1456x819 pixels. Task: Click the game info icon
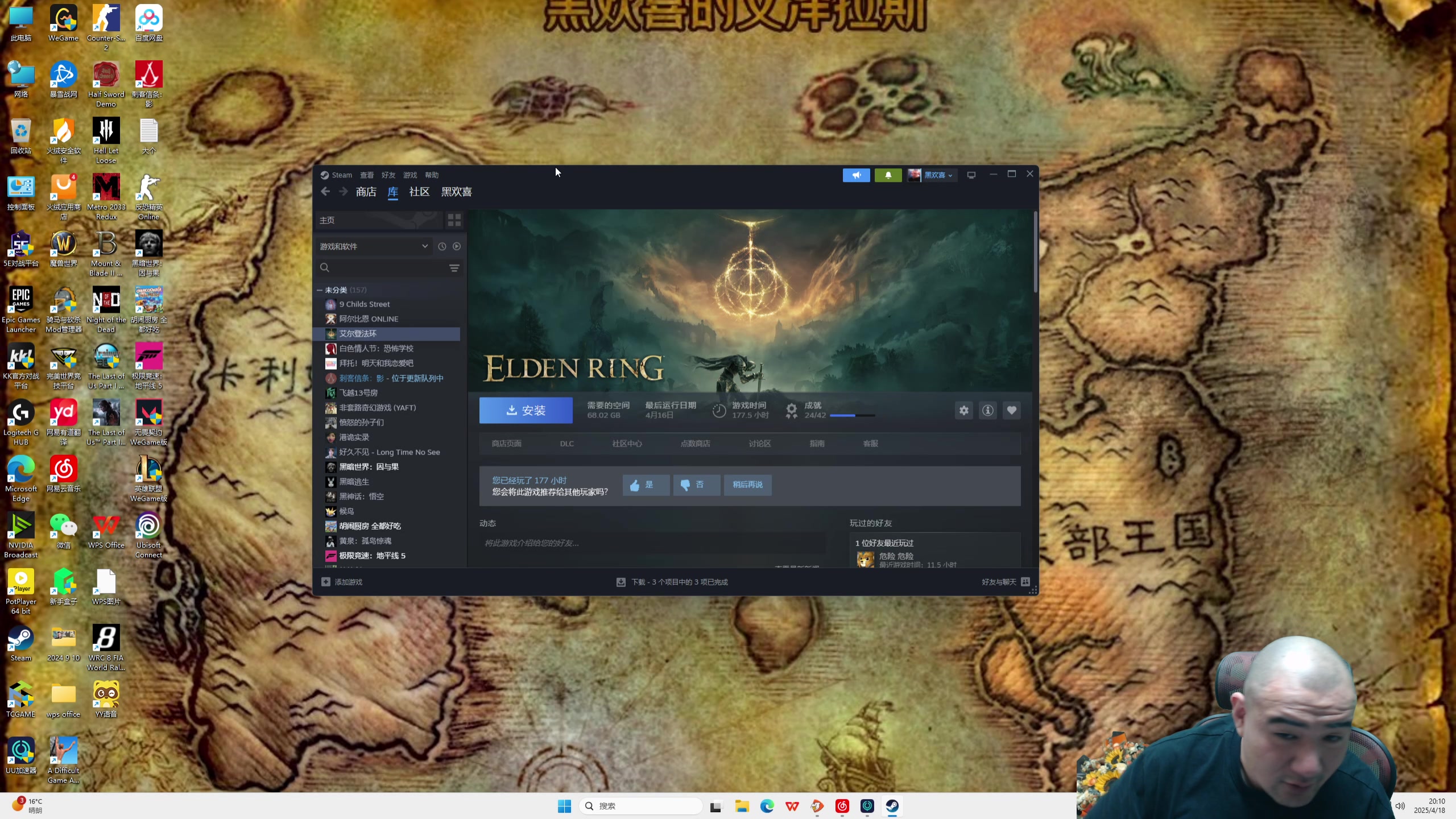point(988,410)
